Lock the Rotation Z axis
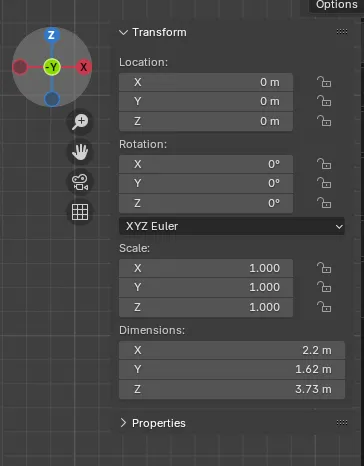The width and height of the screenshot is (364, 466). (324, 203)
